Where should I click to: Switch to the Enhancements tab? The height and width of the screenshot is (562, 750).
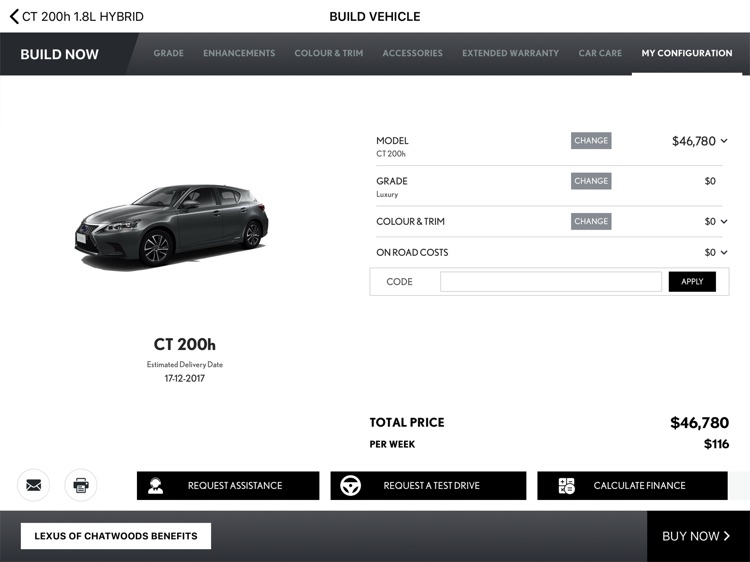pyautogui.click(x=239, y=53)
